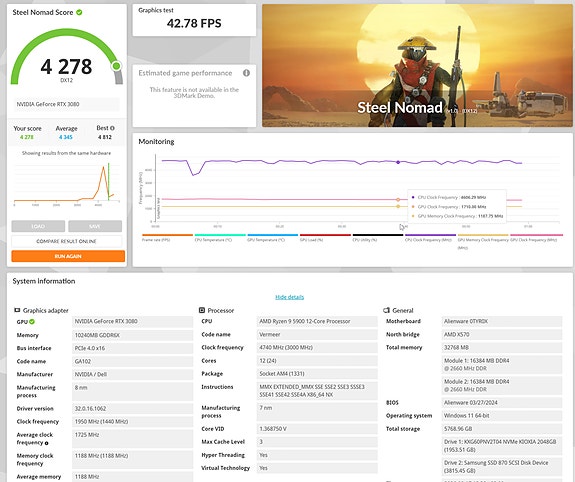Click the Package value Socket AM4 (1331)
The height and width of the screenshot is (482, 575).
pyautogui.click(x=317, y=374)
